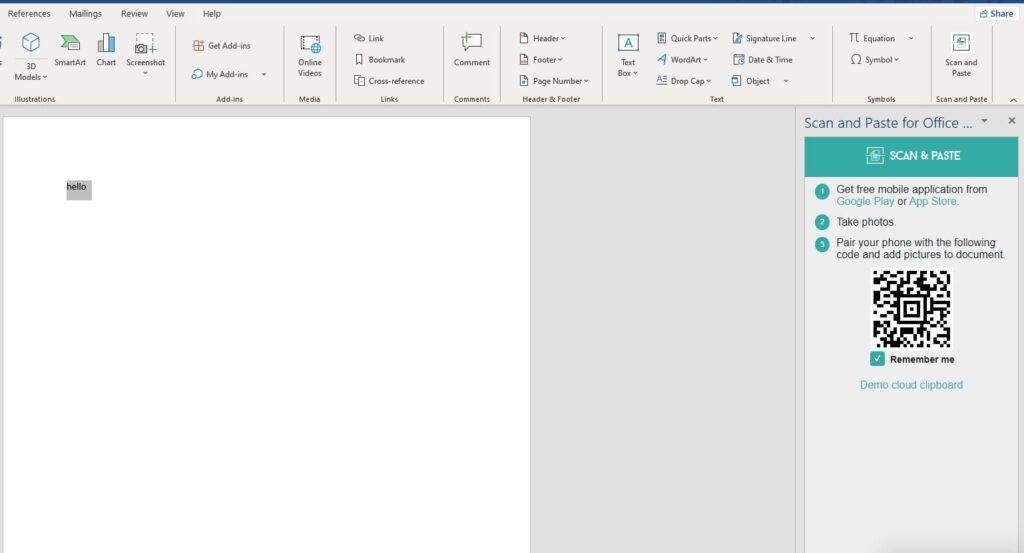This screenshot has width=1024, height=553.
Task: Expand the Quick Parts menu
Action: point(687,38)
